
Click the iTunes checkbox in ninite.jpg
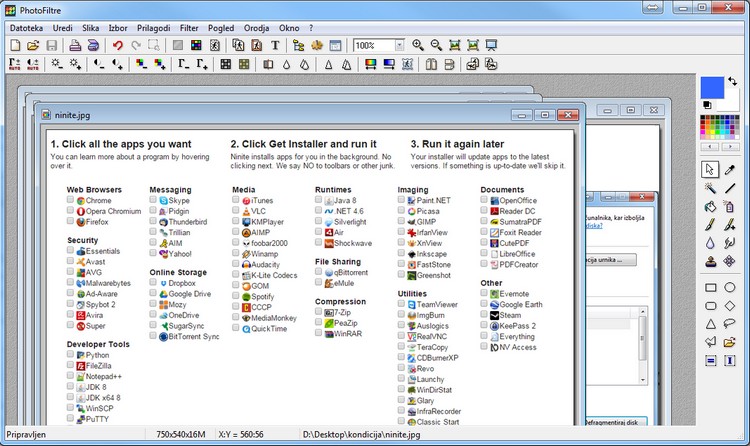236,200
